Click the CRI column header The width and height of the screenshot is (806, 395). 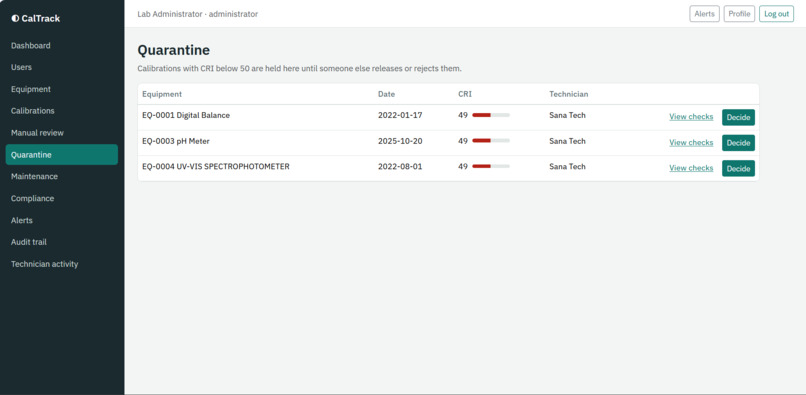pos(465,94)
